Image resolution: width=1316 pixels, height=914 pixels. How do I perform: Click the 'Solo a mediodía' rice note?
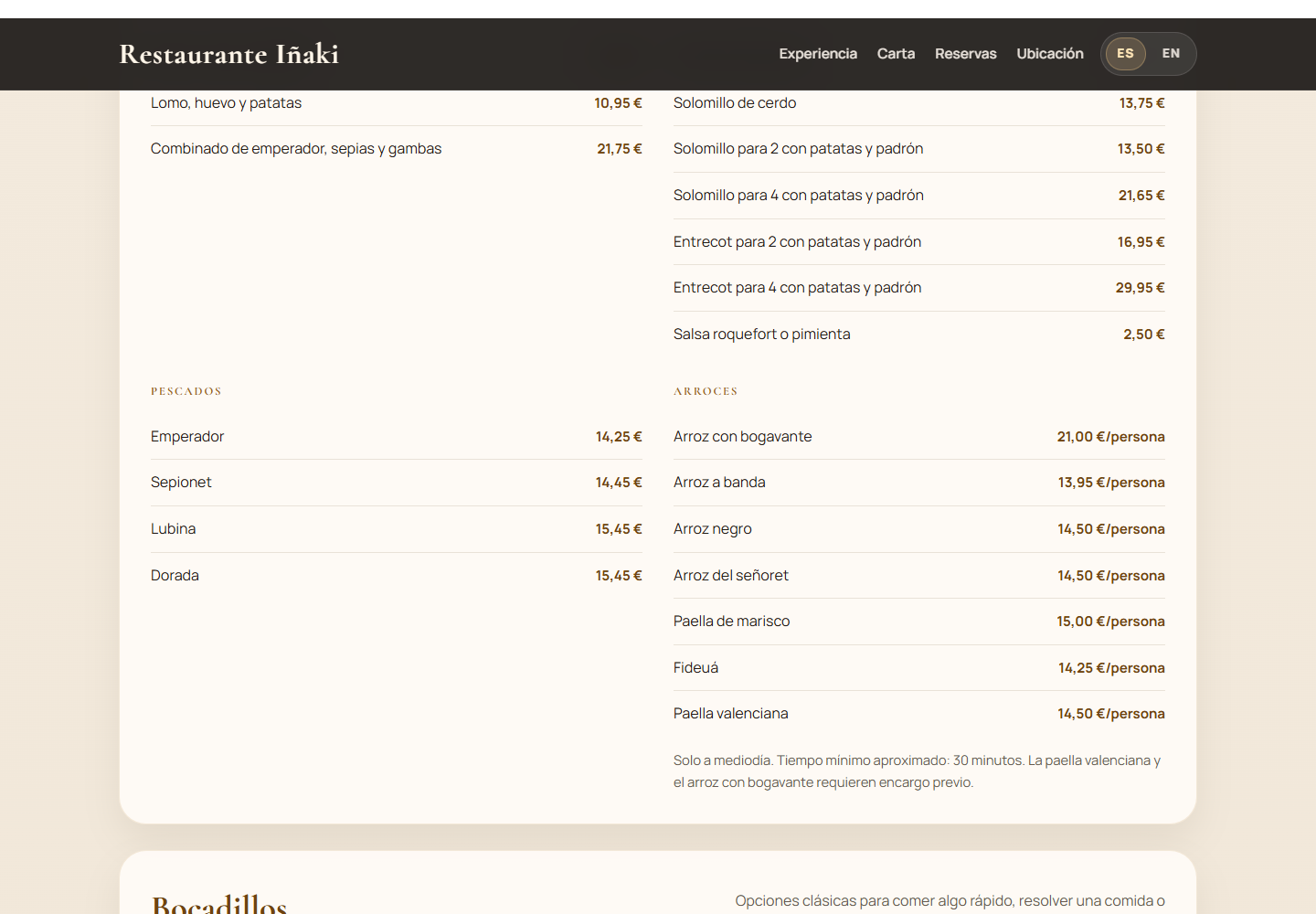tap(918, 771)
